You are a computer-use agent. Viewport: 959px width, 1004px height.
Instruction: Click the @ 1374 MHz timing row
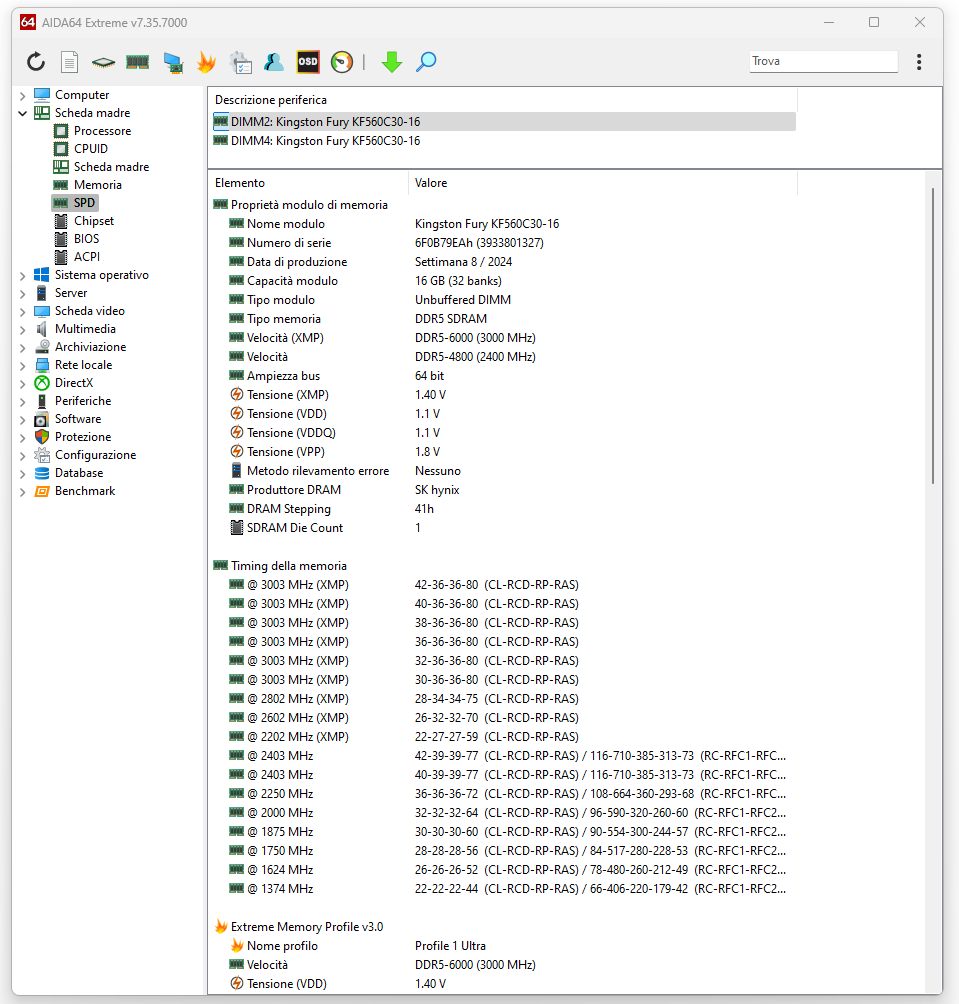(x=504, y=889)
